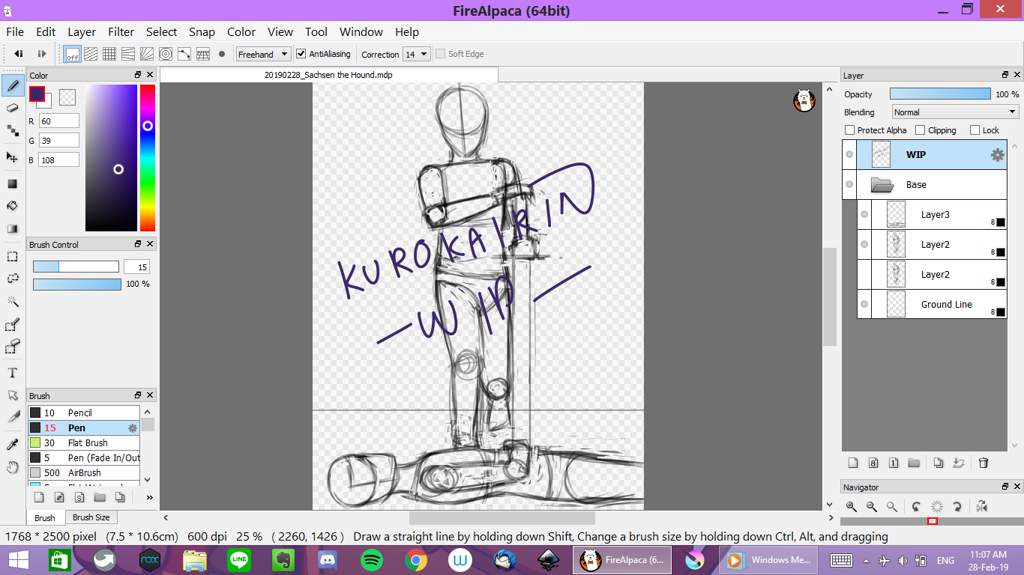The width and height of the screenshot is (1024, 575).
Task: Open the File menu
Action: (15, 32)
